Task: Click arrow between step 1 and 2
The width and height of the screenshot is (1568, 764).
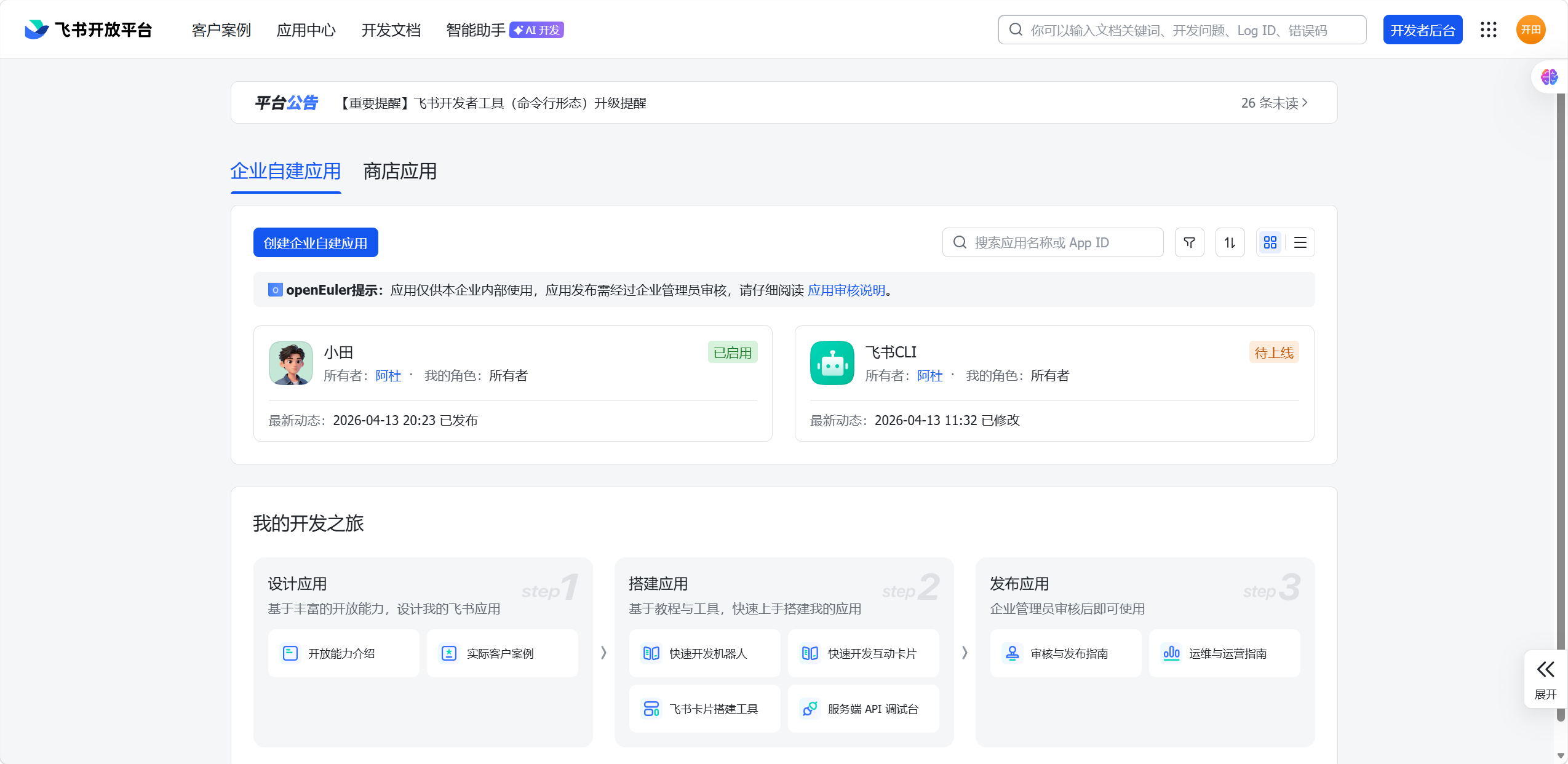Action: 603,653
